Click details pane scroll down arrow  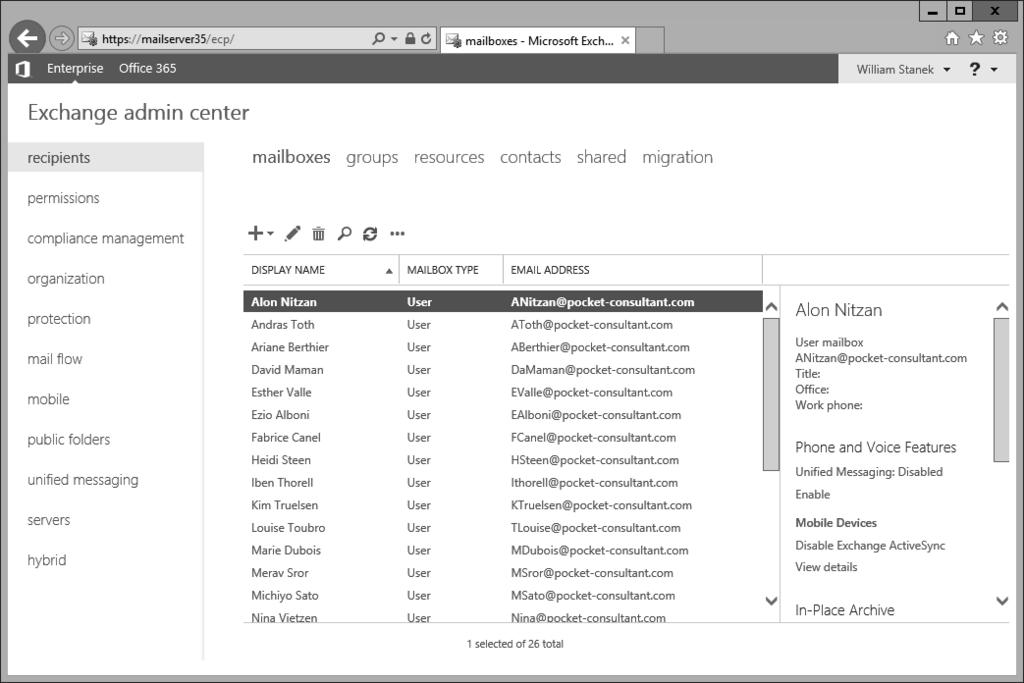click(x=1002, y=601)
